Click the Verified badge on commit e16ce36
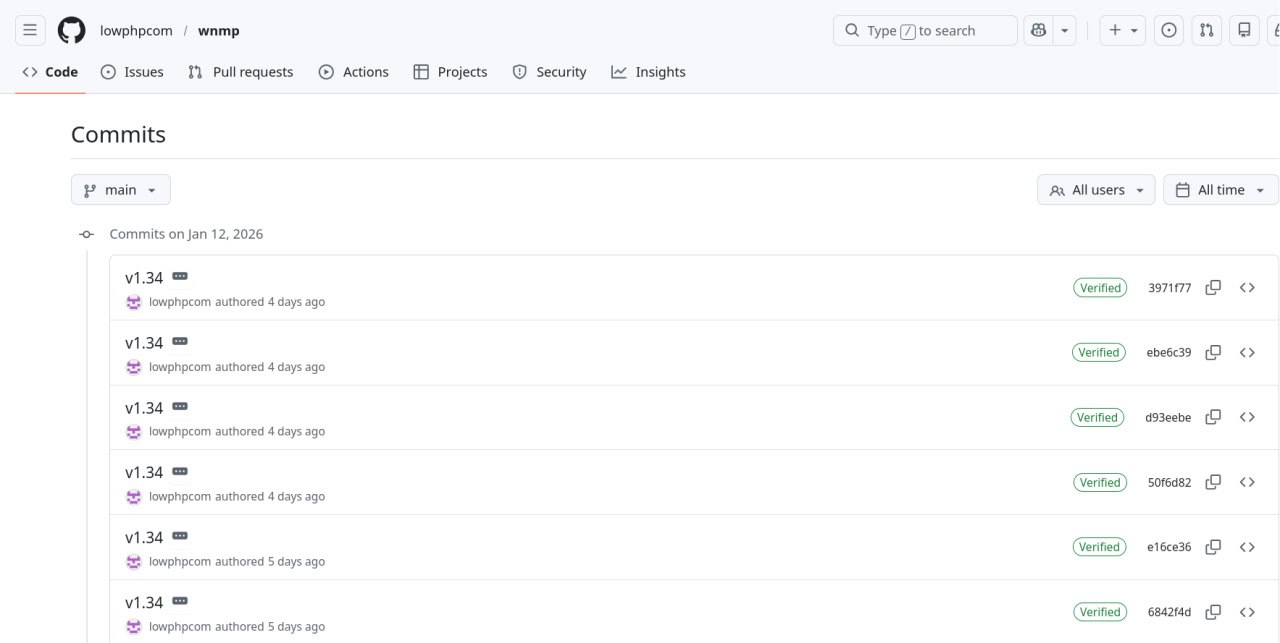The height and width of the screenshot is (643, 1280). click(1099, 547)
